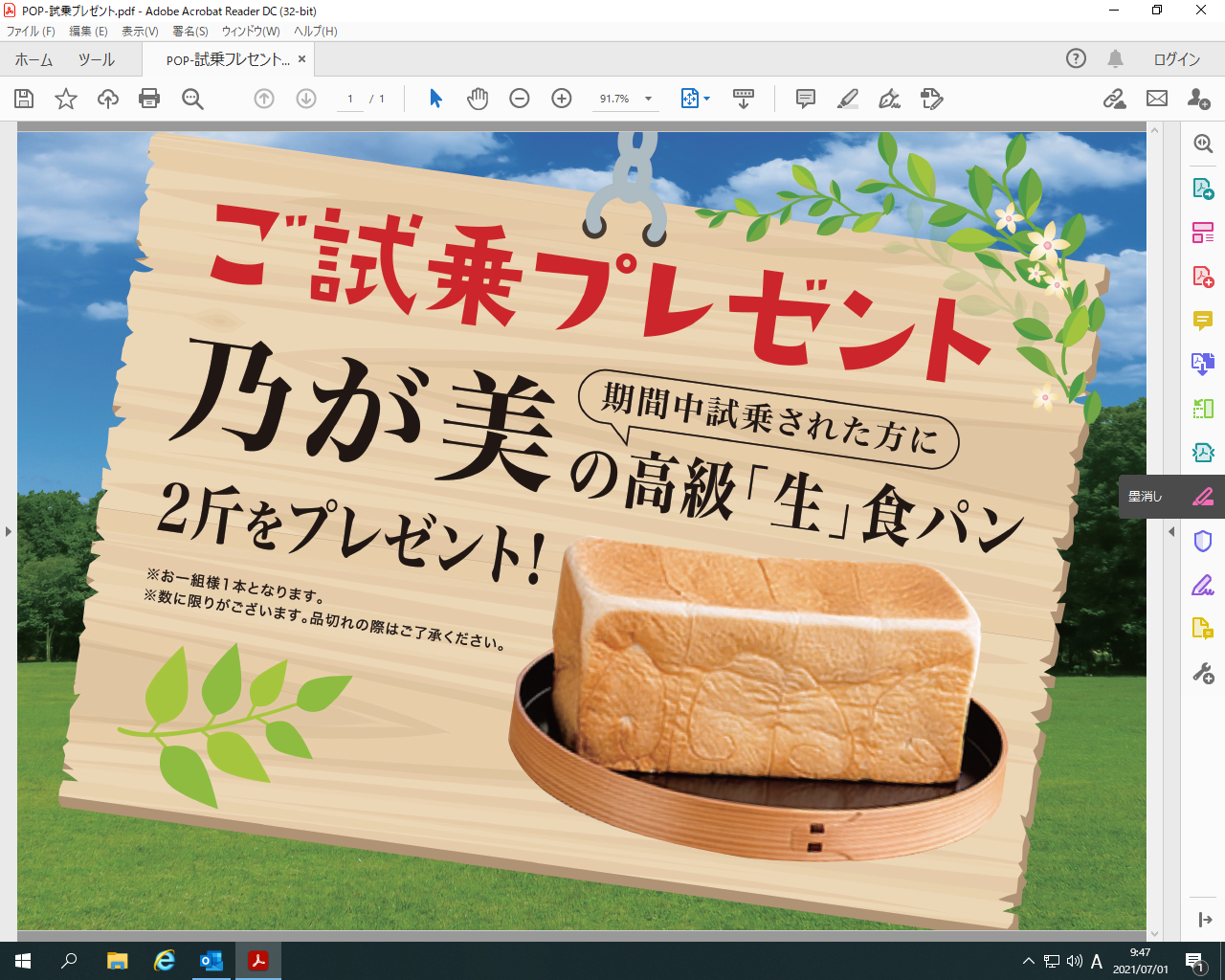Close the POP-試乗プレゼント document tab
Image resolution: width=1225 pixels, height=980 pixels.
point(301,59)
